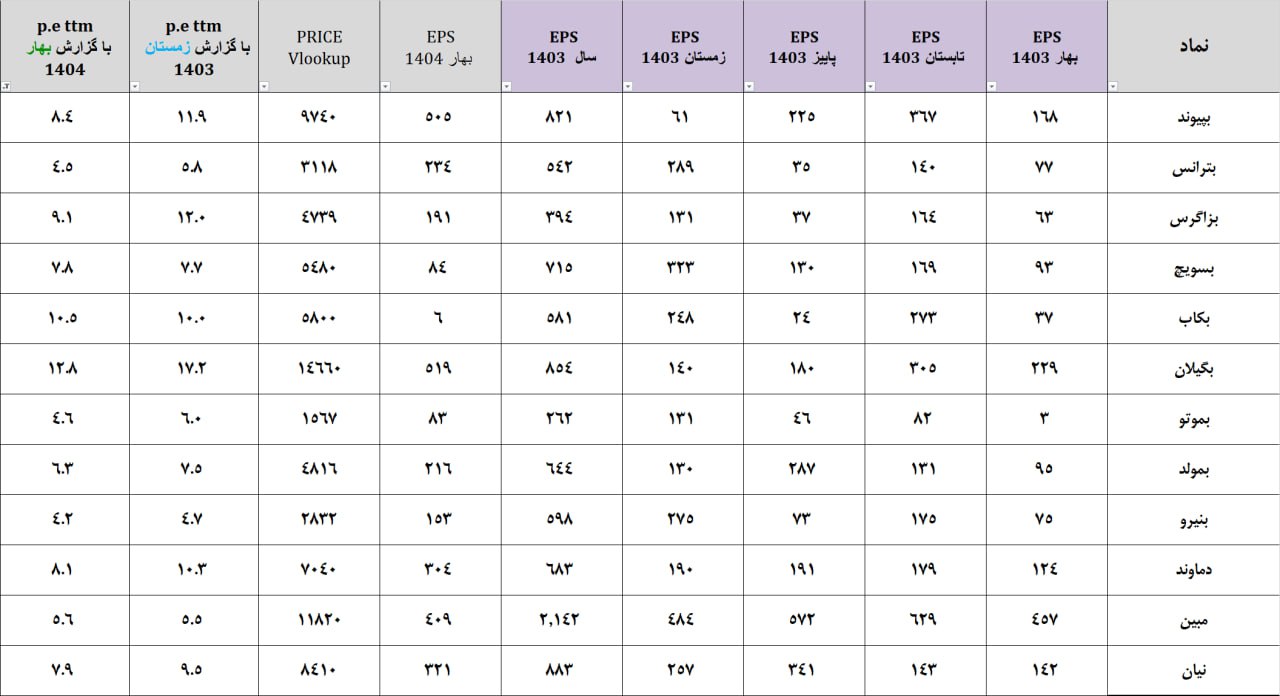The height and width of the screenshot is (696, 1280).
Task: Open filter arrow on EPS سال 1403 header
Action: pos(506,87)
